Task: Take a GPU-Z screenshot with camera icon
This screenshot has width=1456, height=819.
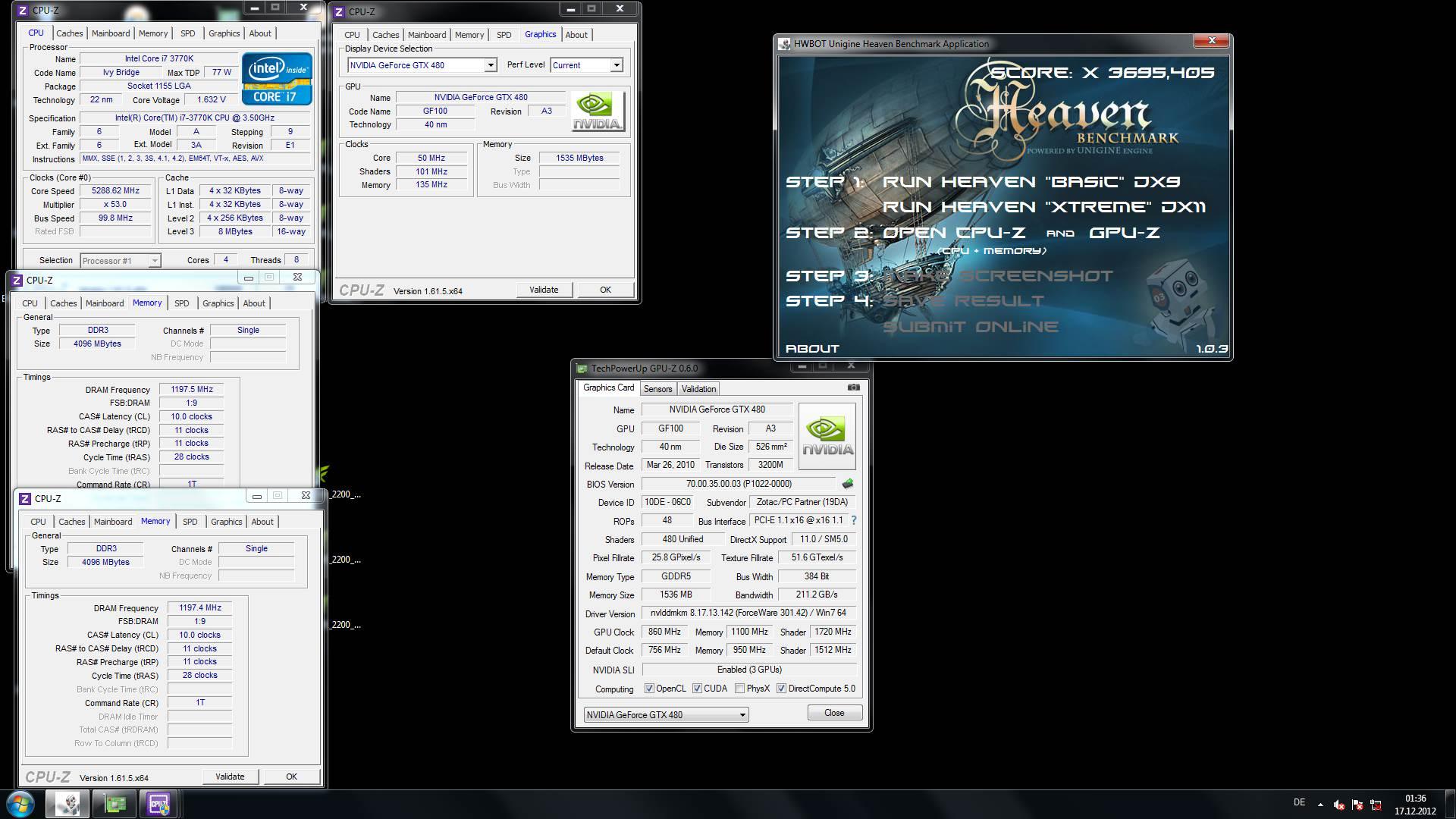Action: pyautogui.click(x=853, y=388)
